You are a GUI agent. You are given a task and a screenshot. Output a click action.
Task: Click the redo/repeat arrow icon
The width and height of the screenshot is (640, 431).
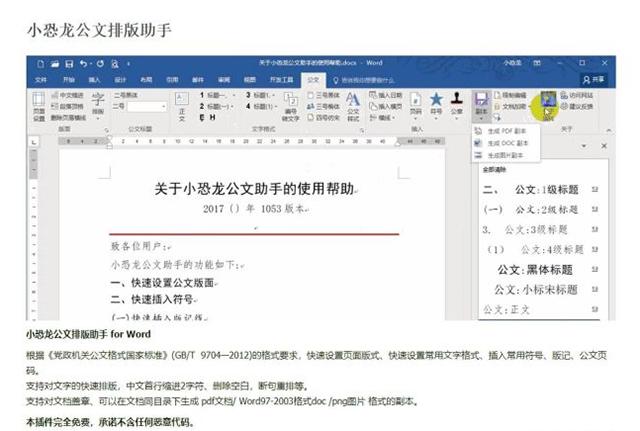click(x=100, y=64)
